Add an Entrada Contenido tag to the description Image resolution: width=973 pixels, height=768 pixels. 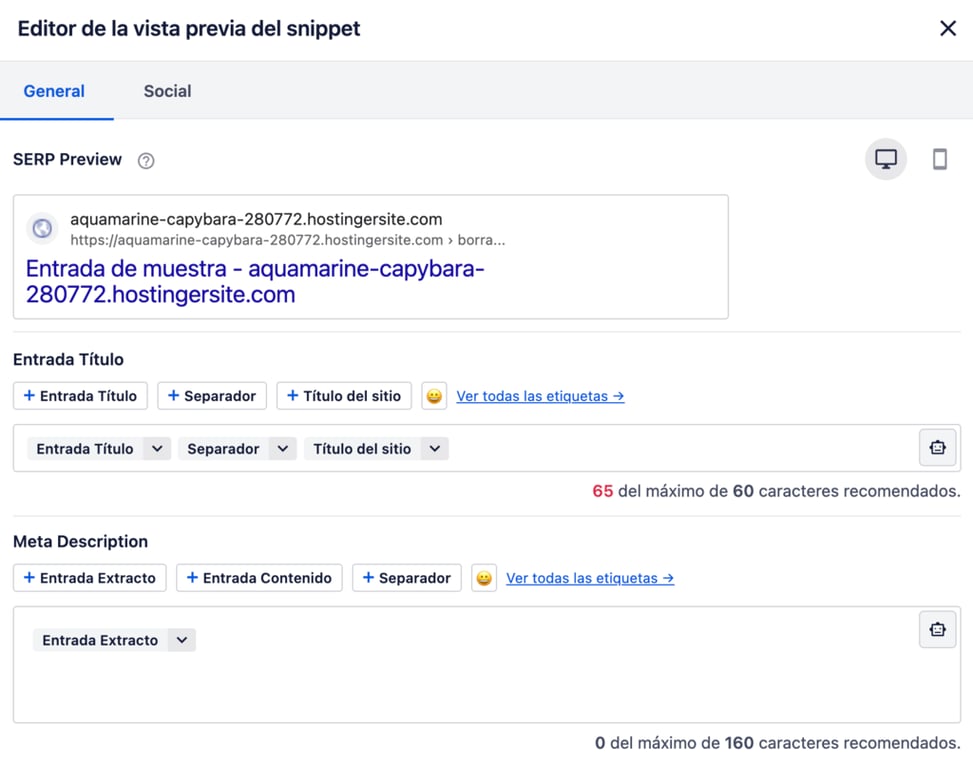point(258,578)
